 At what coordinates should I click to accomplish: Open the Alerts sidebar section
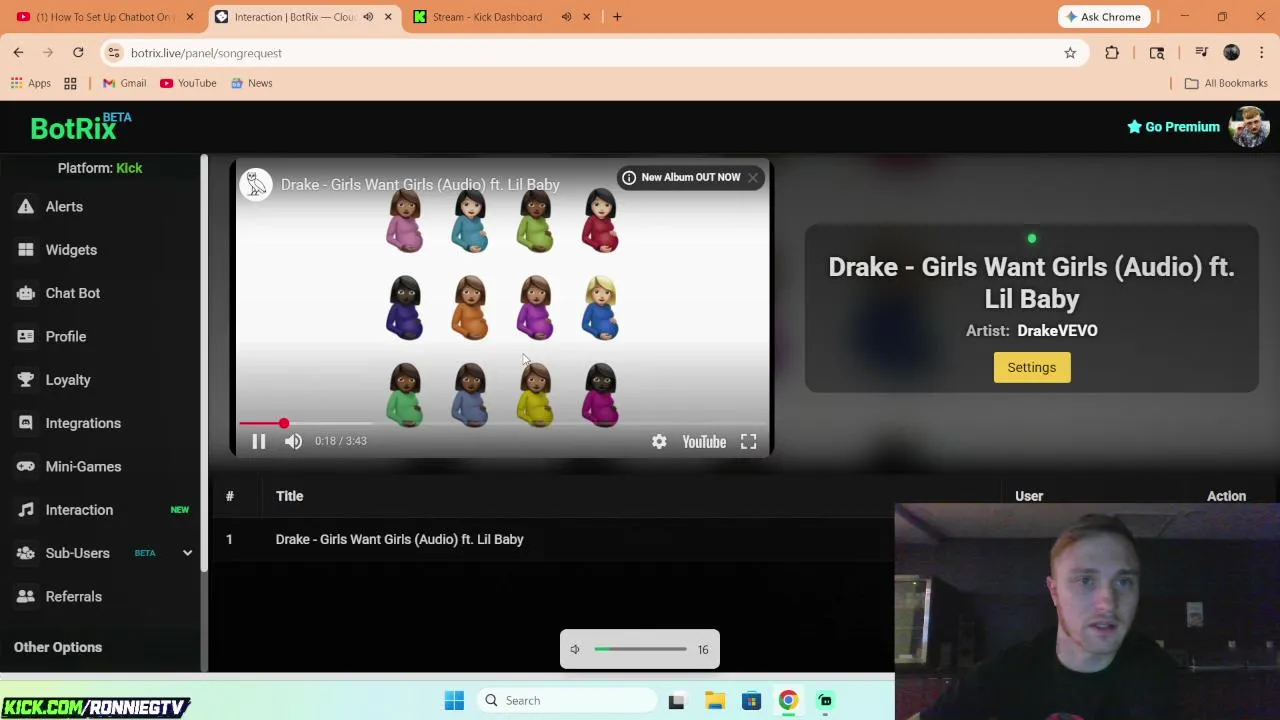(x=64, y=206)
